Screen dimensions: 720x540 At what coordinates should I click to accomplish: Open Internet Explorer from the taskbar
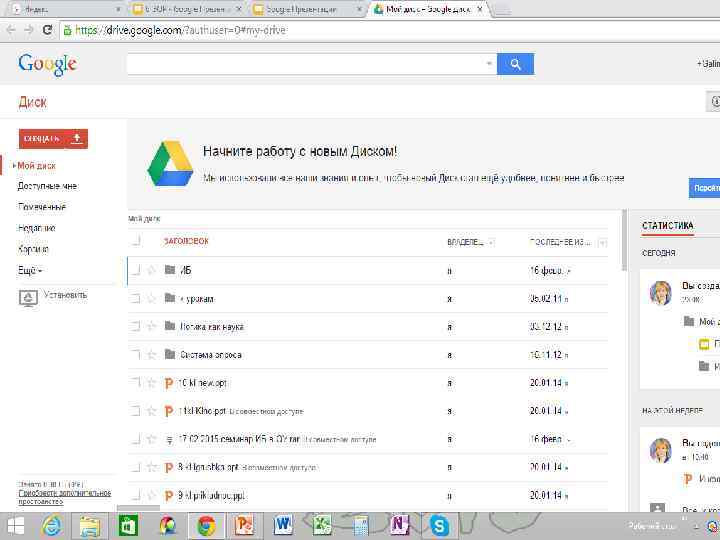(51, 526)
